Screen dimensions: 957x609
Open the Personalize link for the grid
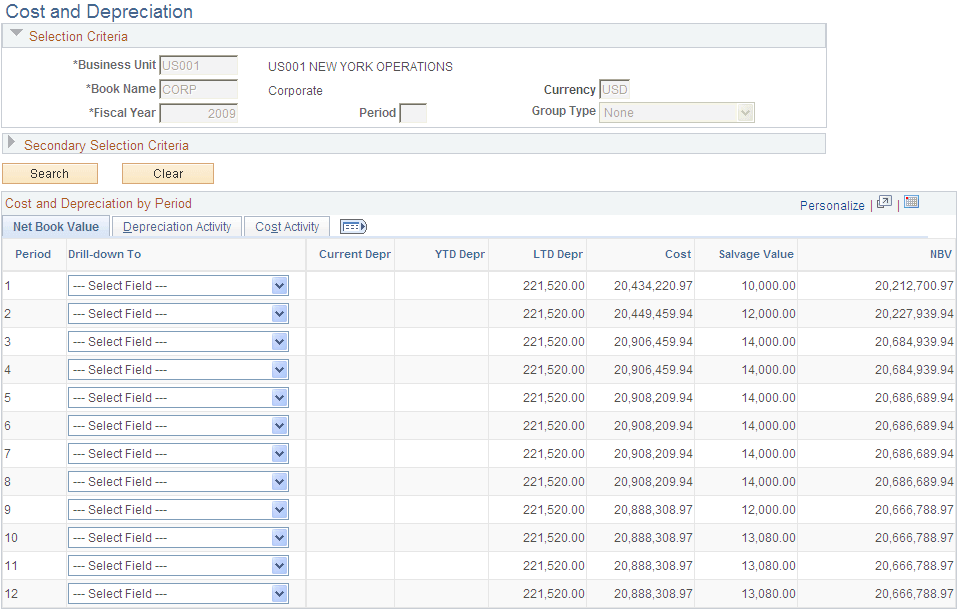pyautogui.click(x=832, y=205)
